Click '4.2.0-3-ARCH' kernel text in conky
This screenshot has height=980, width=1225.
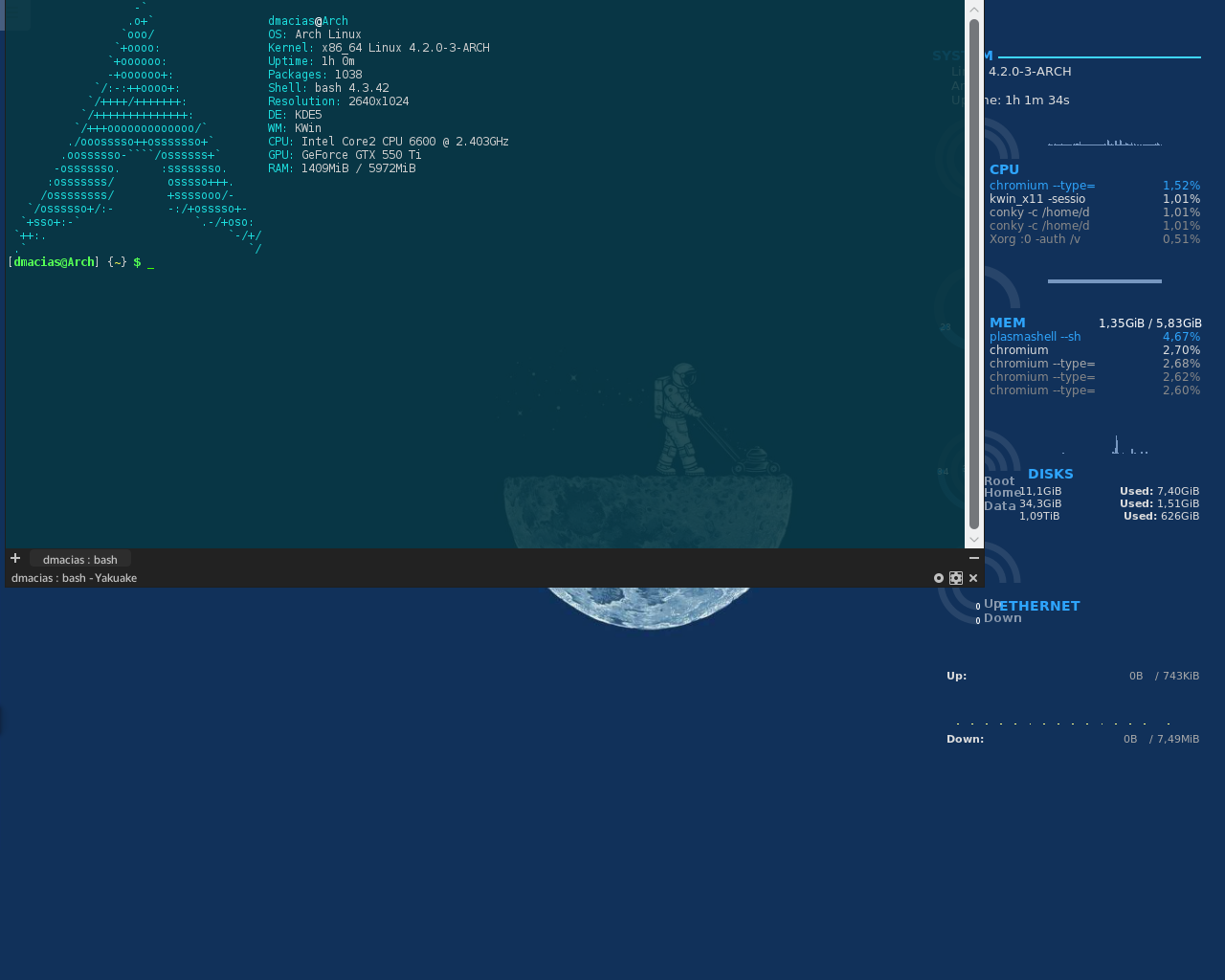tap(1030, 72)
